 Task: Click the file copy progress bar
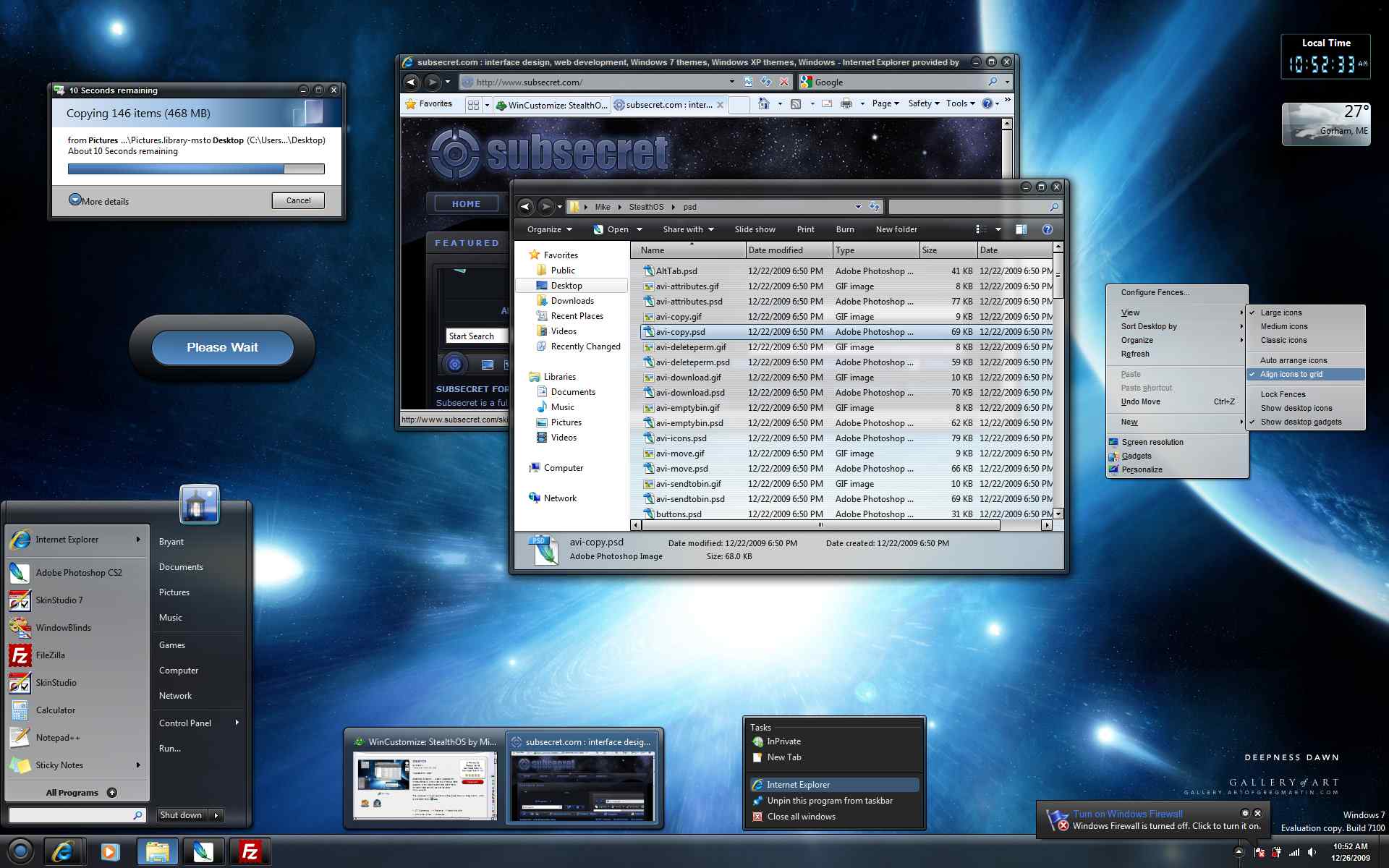(196, 169)
